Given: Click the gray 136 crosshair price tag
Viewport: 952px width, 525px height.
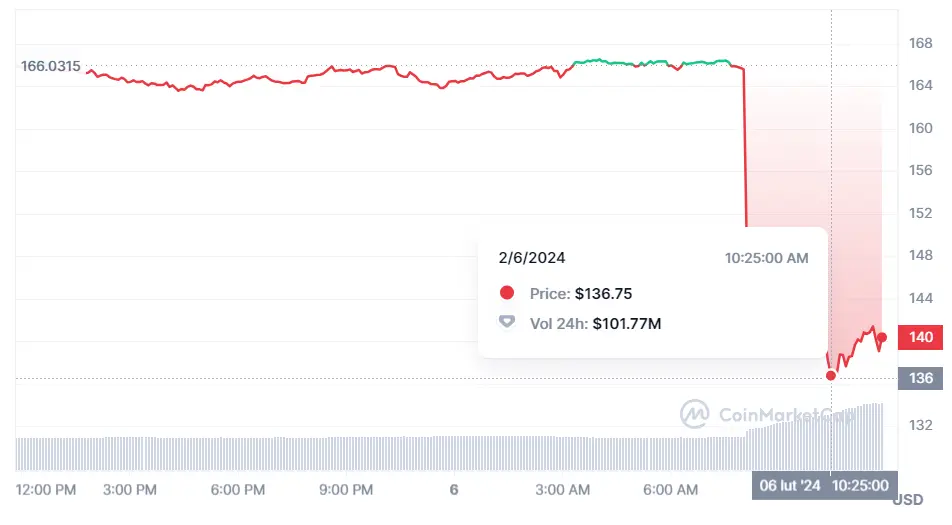Looking at the screenshot, I should (x=920, y=379).
